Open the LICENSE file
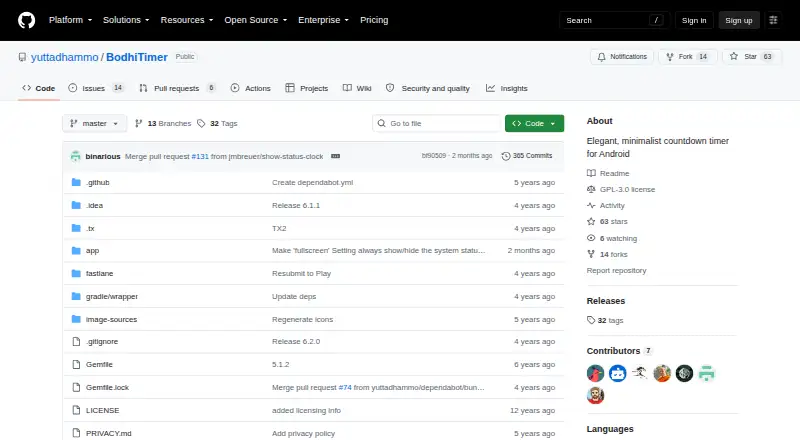The width and height of the screenshot is (800, 440). [x=103, y=410]
